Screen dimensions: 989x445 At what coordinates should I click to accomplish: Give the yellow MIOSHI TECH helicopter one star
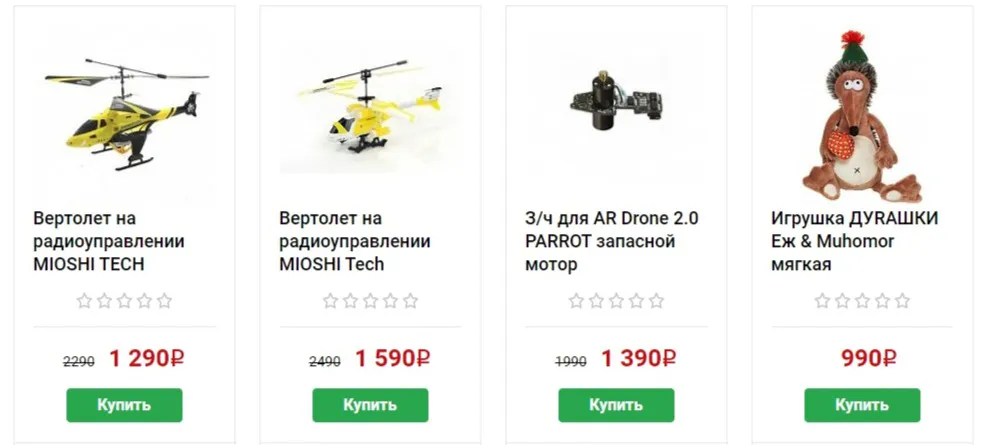pos(84,301)
